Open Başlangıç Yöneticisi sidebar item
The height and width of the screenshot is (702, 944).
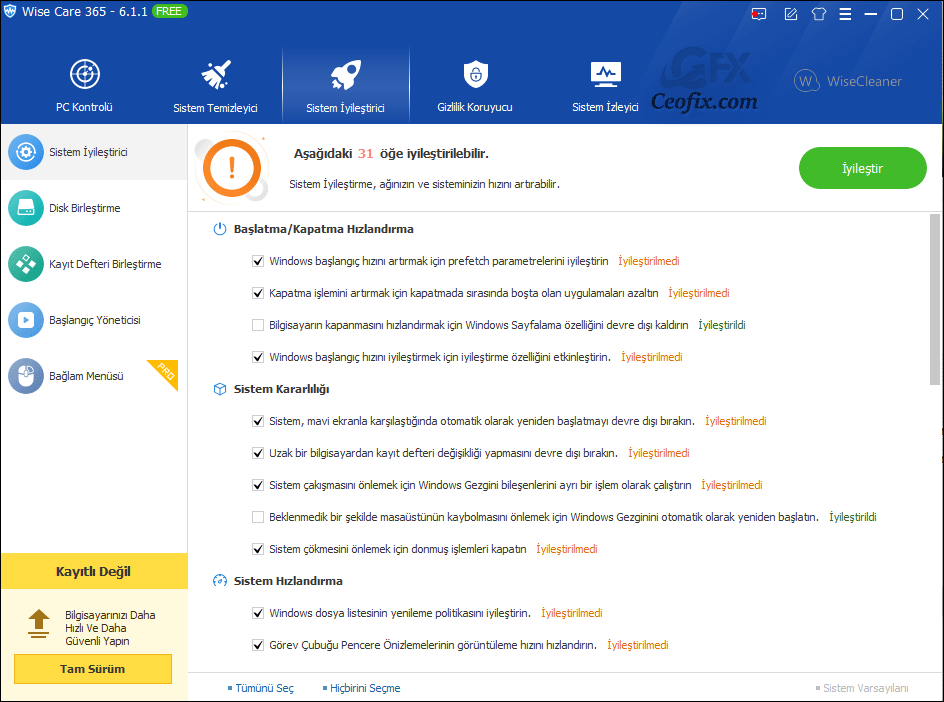pos(94,320)
